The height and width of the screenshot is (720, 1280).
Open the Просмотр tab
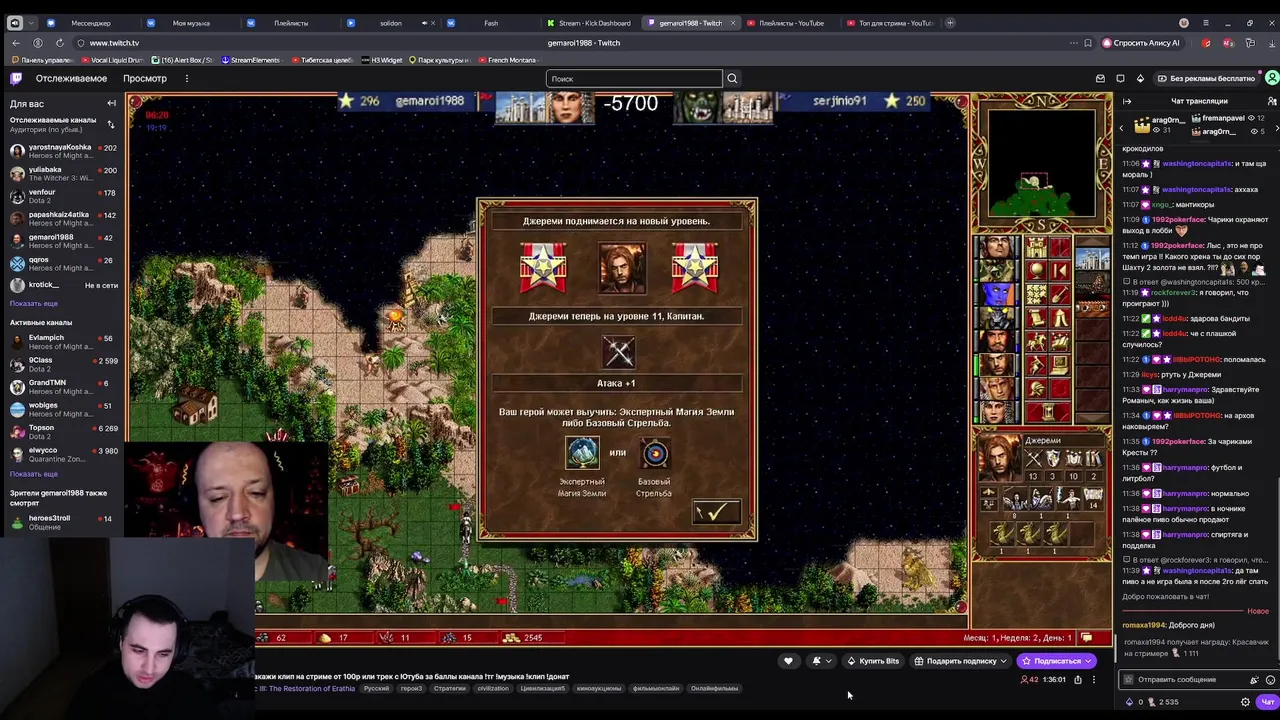pos(145,78)
